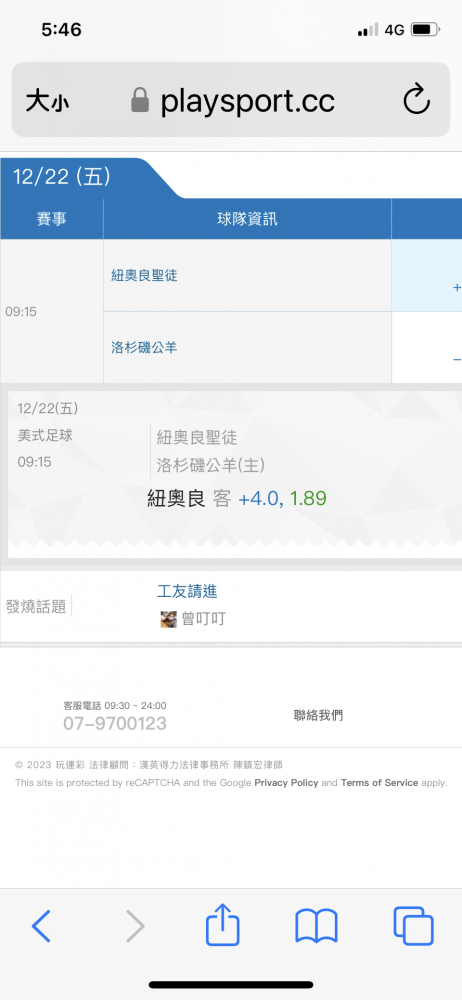Tap 曾叮叮 avatar thumbnail

coord(168,619)
